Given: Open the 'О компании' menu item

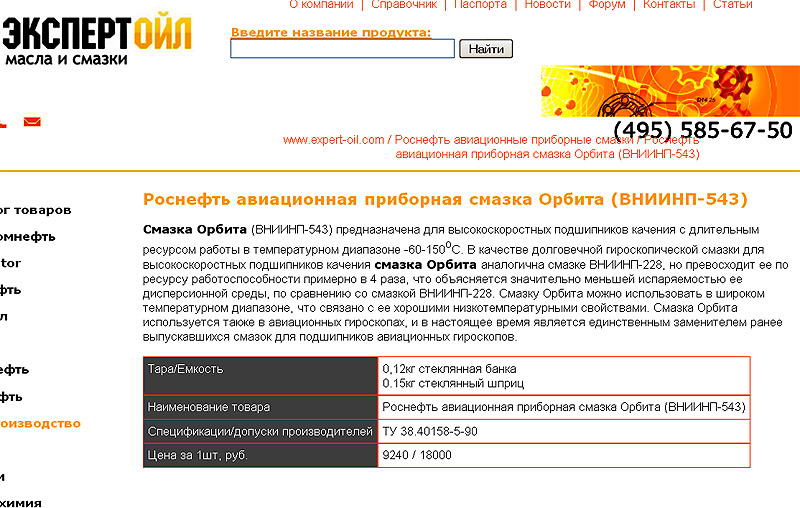Looking at the screenshot, I should tap(321, 5).
